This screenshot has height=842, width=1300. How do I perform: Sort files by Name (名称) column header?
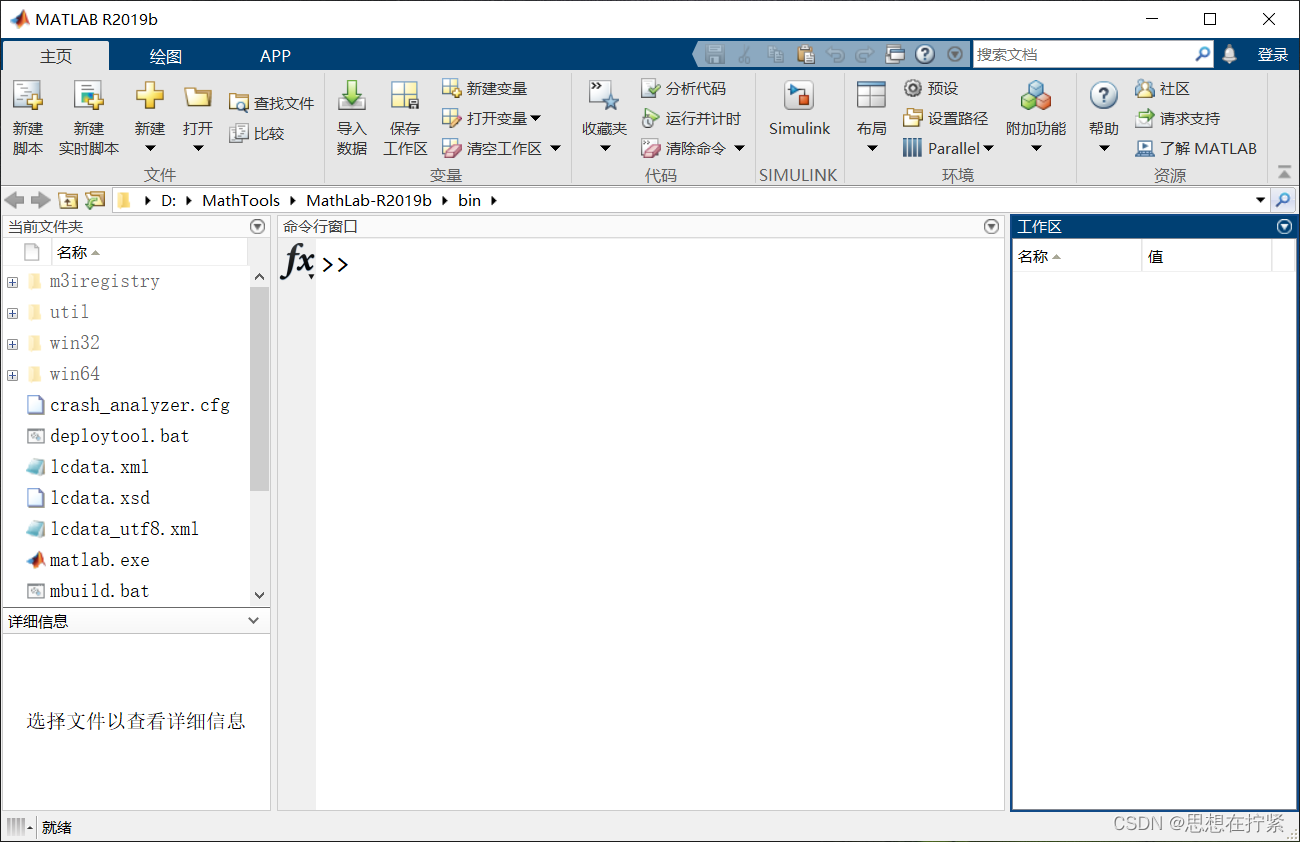tap(150, 252)
